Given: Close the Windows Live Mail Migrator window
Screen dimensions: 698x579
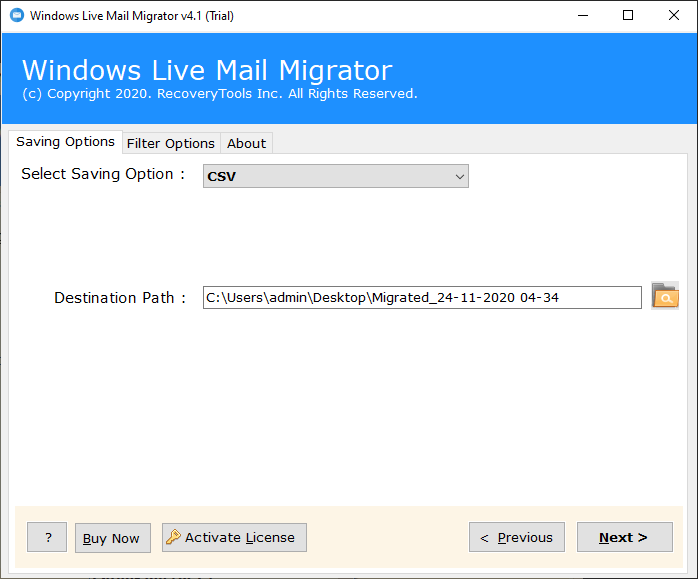Looking at the screenshot, I should click(674, 16).
